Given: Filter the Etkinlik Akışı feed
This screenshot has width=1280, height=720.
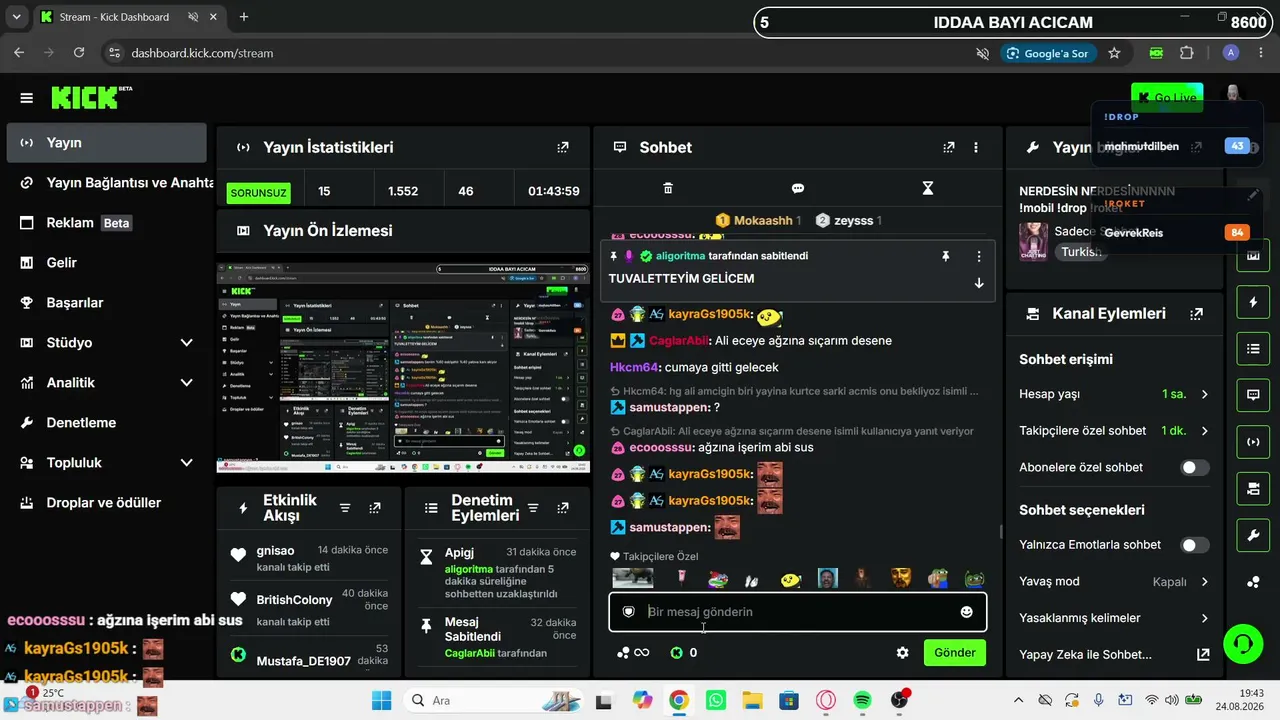Looking at the screenshot, I should (x=345, y=508).
